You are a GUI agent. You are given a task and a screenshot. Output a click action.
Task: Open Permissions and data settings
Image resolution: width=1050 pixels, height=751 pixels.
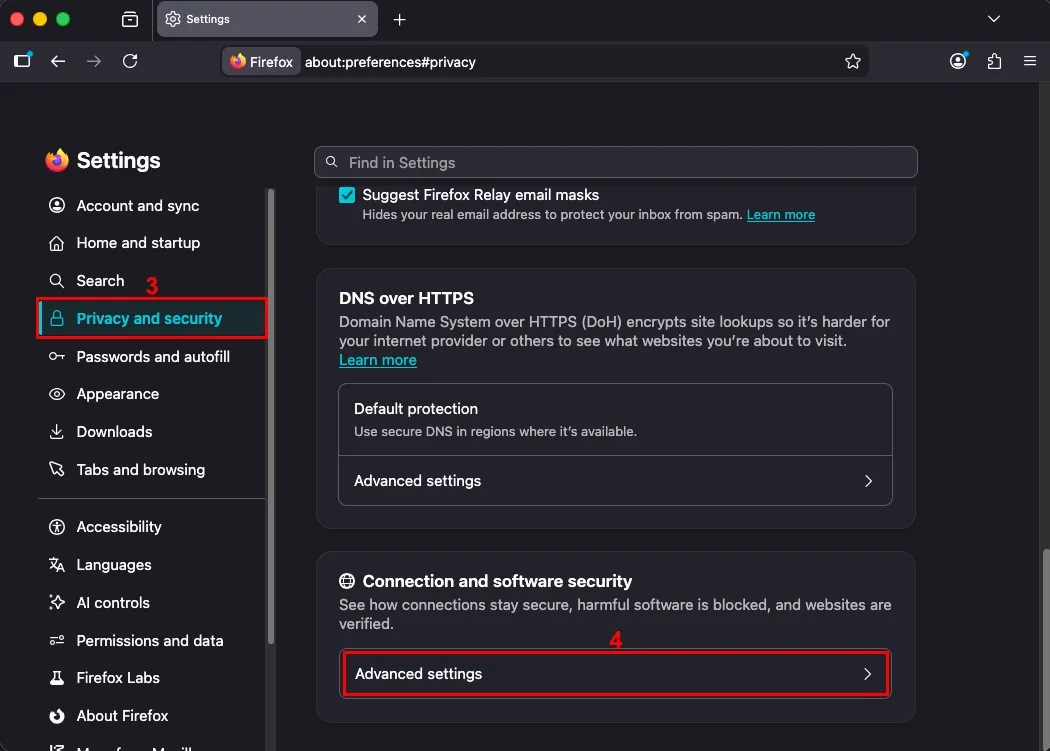click(152, 640)
